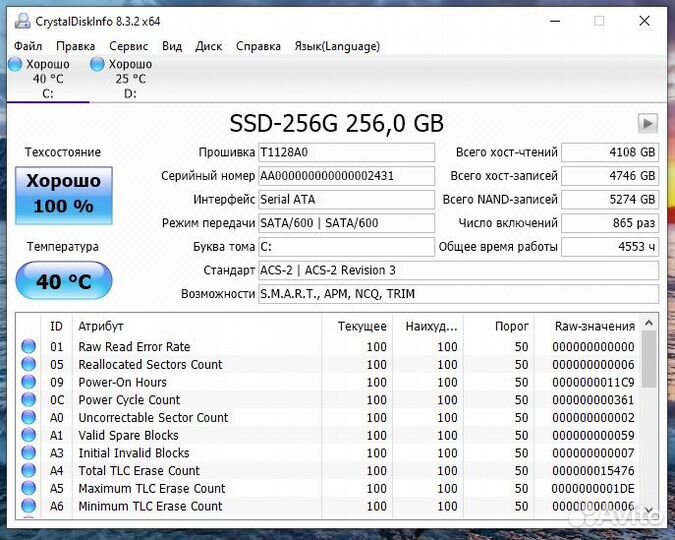Click raw value 000000015476
675x540 pixels.
[593, 471]
